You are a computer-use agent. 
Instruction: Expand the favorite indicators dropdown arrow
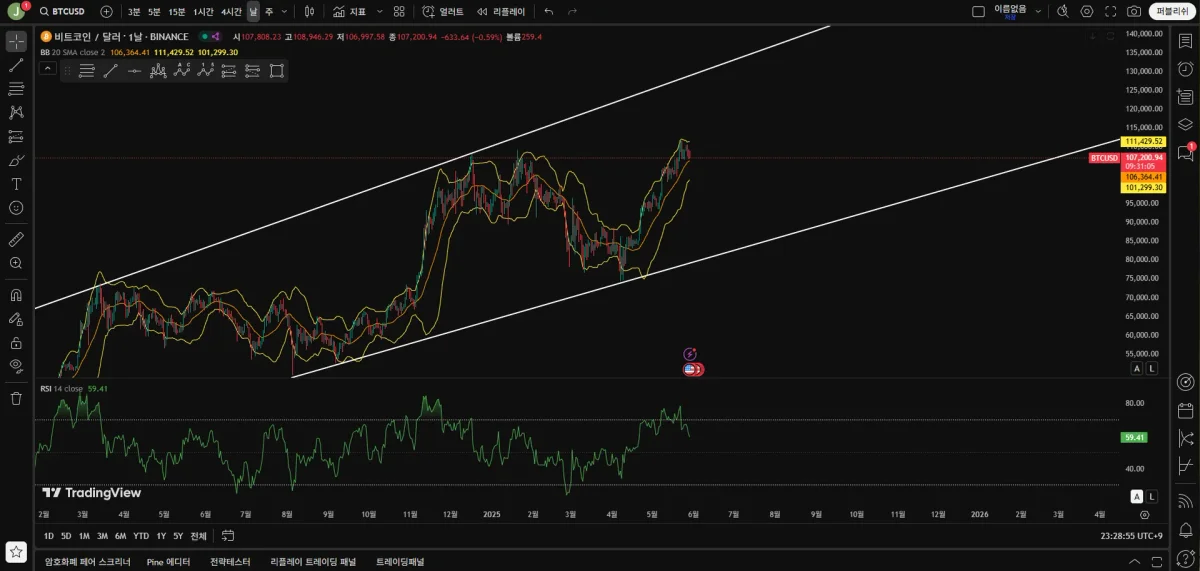(x=379, y=11)
